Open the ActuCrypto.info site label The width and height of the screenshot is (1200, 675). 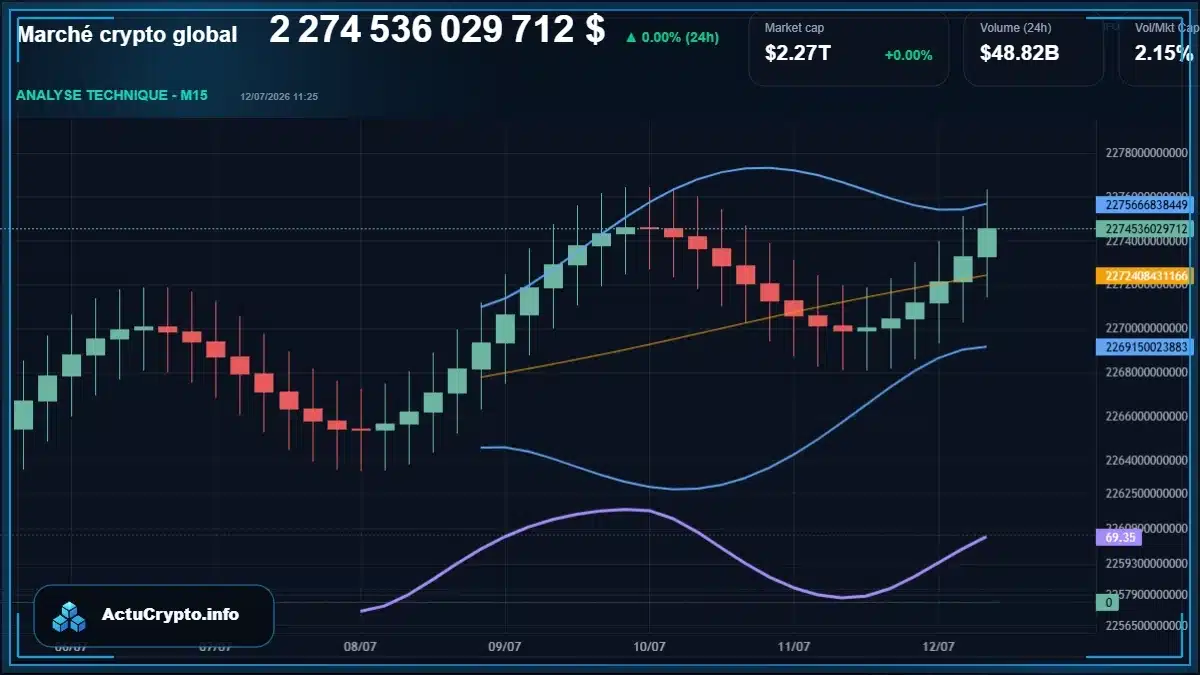[x=170, y=615]
